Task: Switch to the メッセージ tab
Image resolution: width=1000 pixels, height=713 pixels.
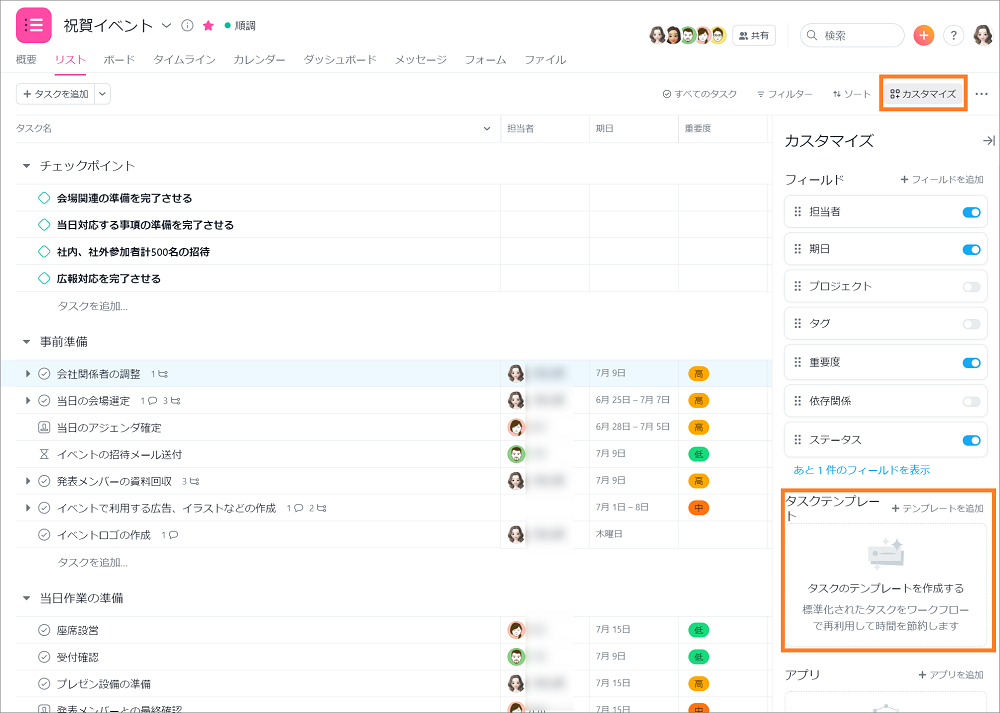Action: point(421,59)
